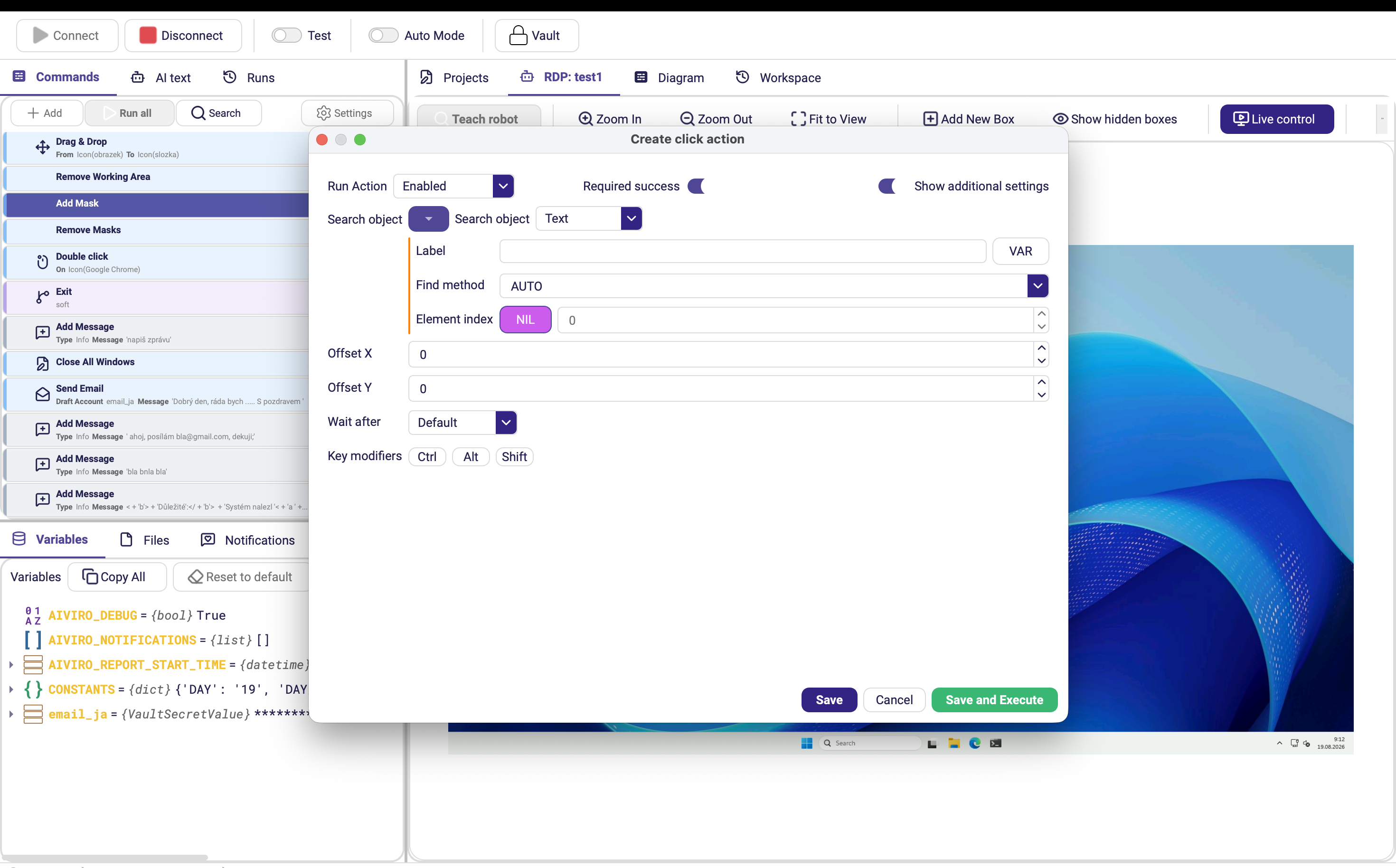Image resolution: width=1396 pixels, height=868 pixels.
Task: Open the Notifications tab
Action: [x=247, y=539]
